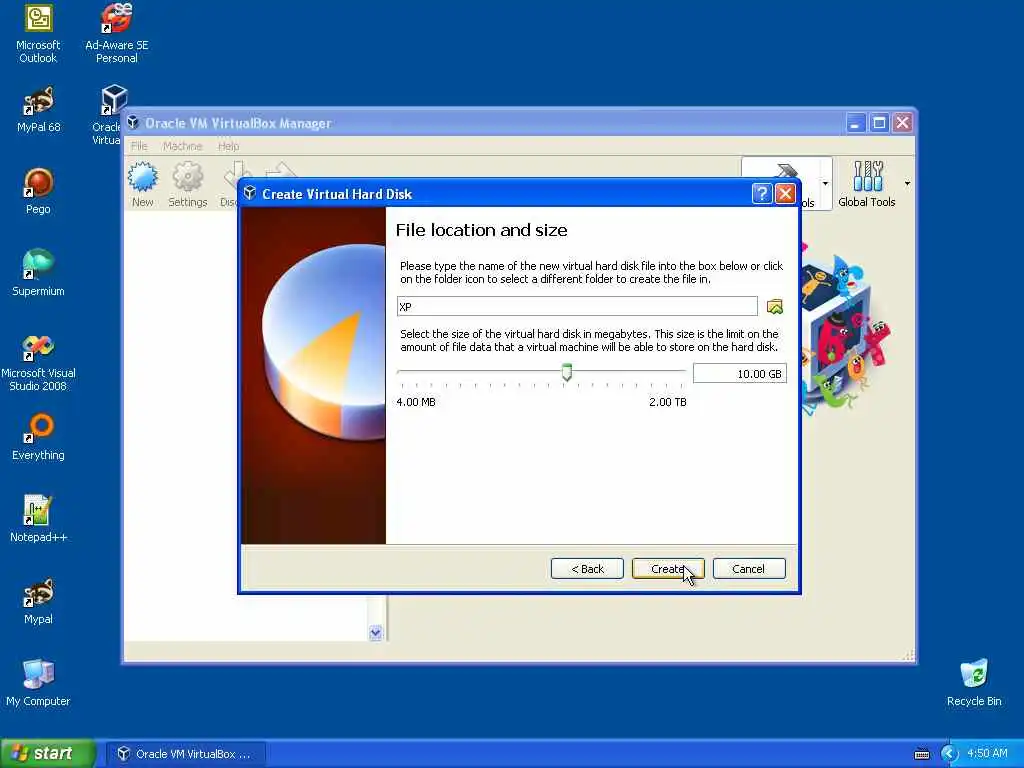This screenshot has width=1024, height=768.
Task: Click the 2.00 TB maximum label under the slider
Action: point(667,402)
